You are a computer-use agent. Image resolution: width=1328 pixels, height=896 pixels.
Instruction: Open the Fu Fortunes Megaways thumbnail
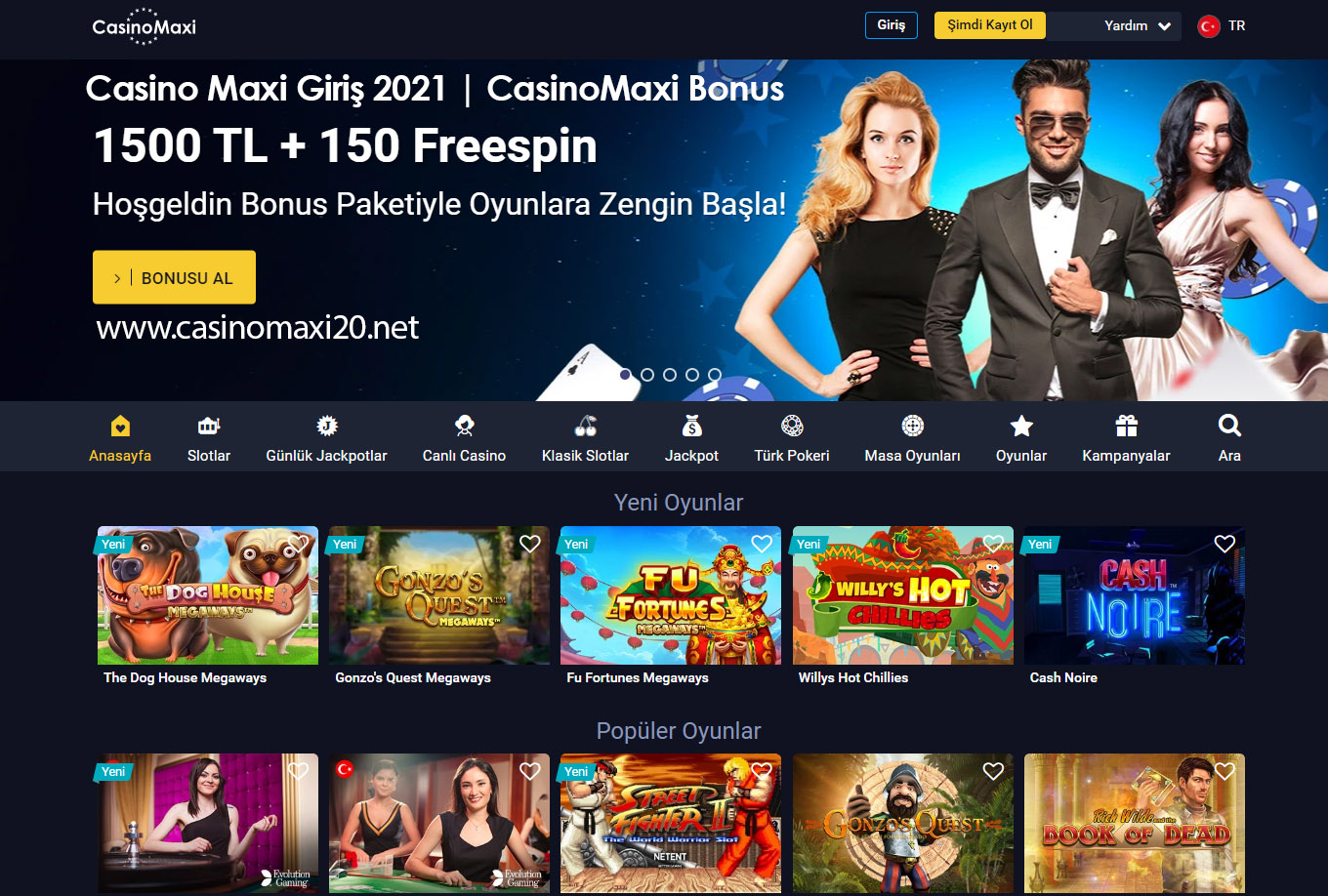click(671, 595)
